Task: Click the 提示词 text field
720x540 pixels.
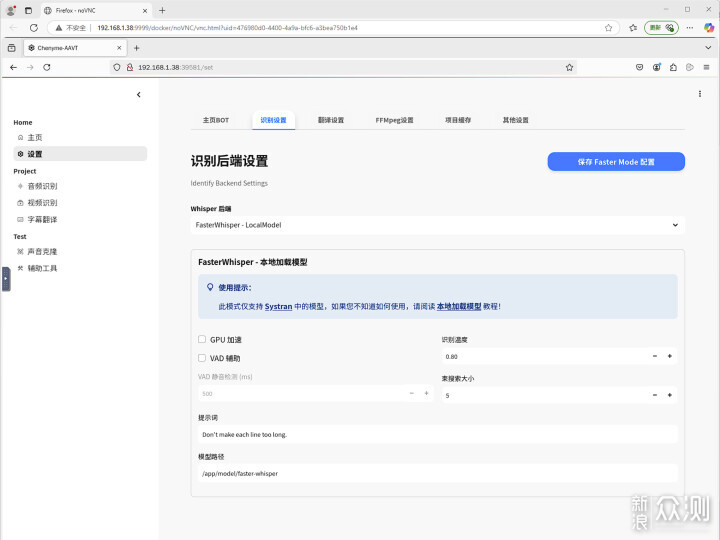Action: point(438,434)
